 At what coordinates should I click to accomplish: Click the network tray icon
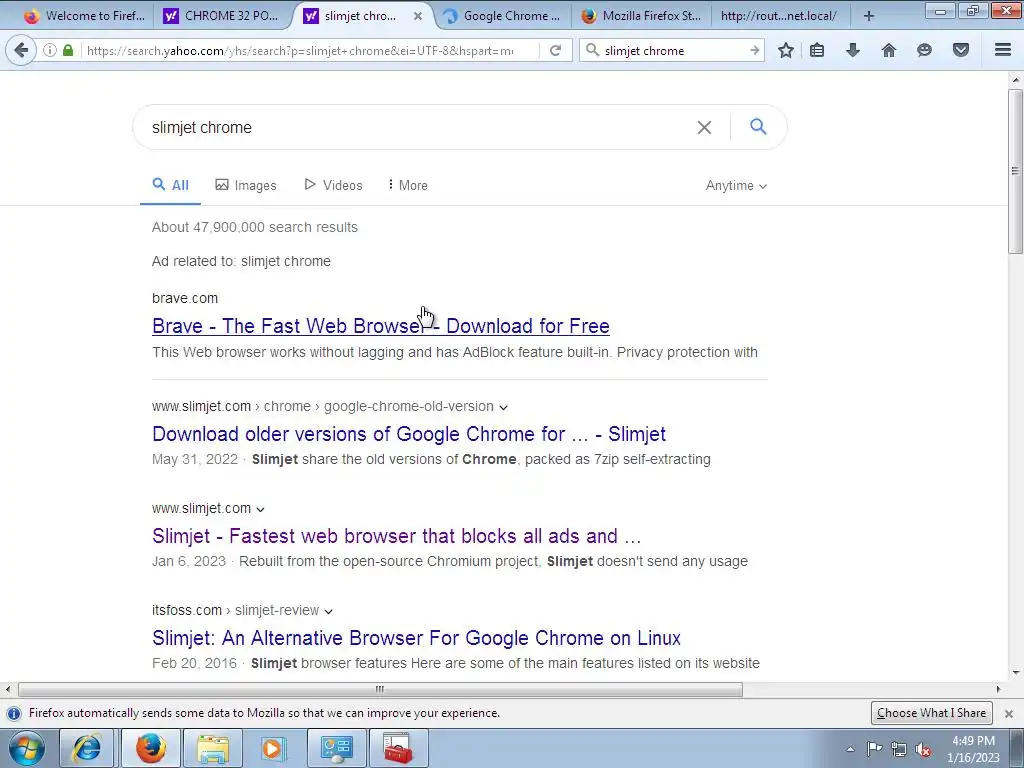tap(899, 749)
